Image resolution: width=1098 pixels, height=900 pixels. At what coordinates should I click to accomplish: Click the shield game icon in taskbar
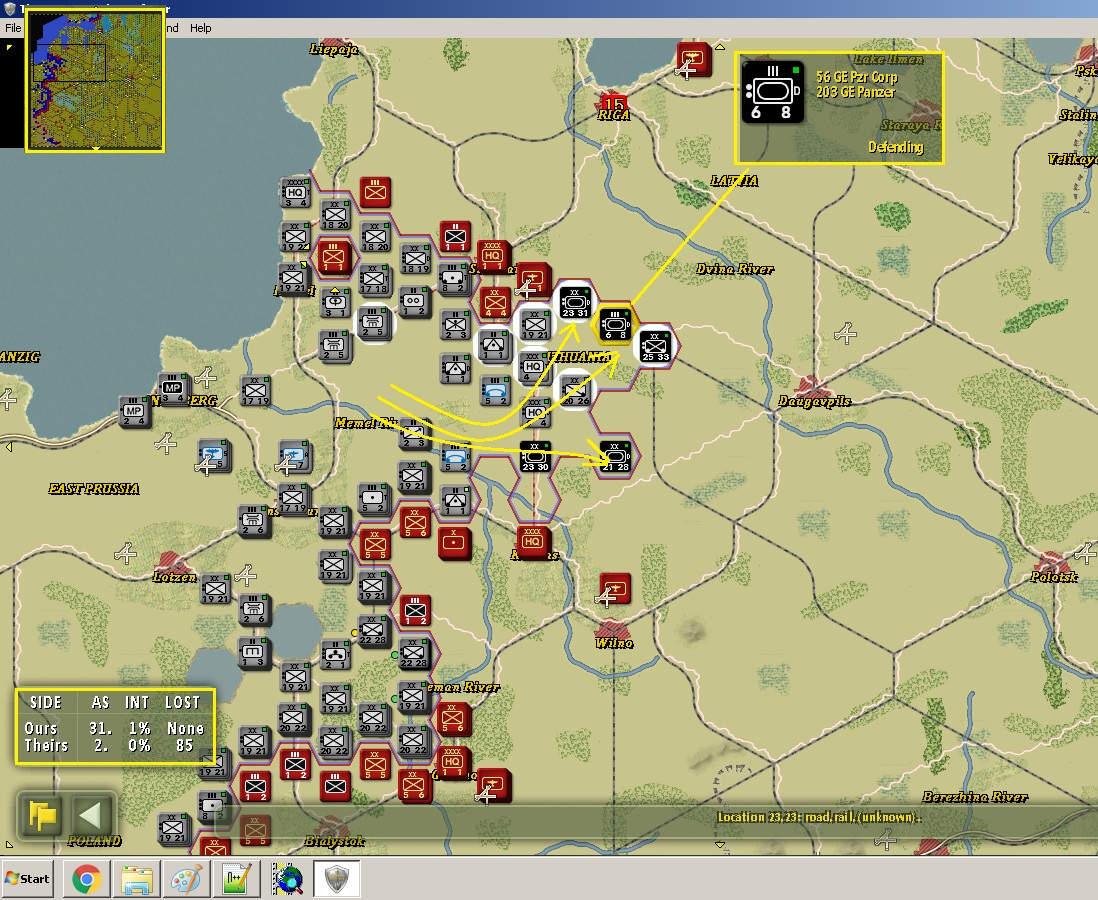337,878
